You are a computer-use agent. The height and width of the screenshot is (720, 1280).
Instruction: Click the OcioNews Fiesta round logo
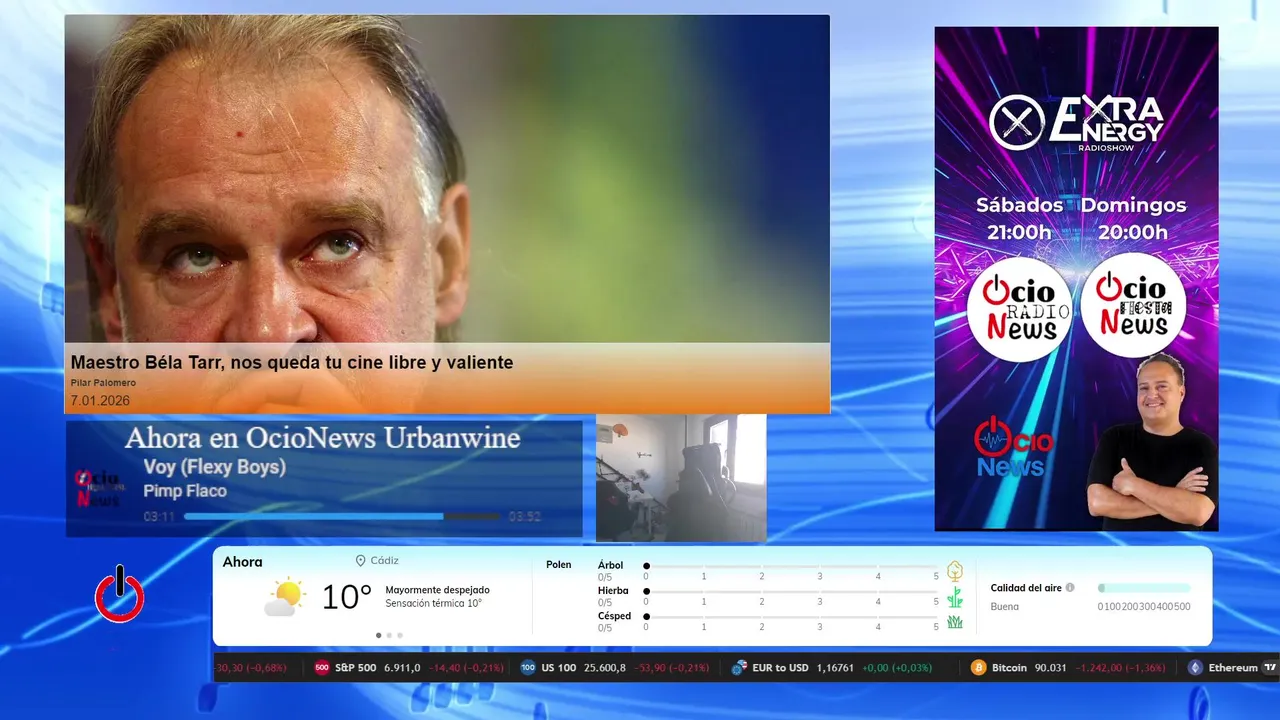click(x=1133, y=305)
